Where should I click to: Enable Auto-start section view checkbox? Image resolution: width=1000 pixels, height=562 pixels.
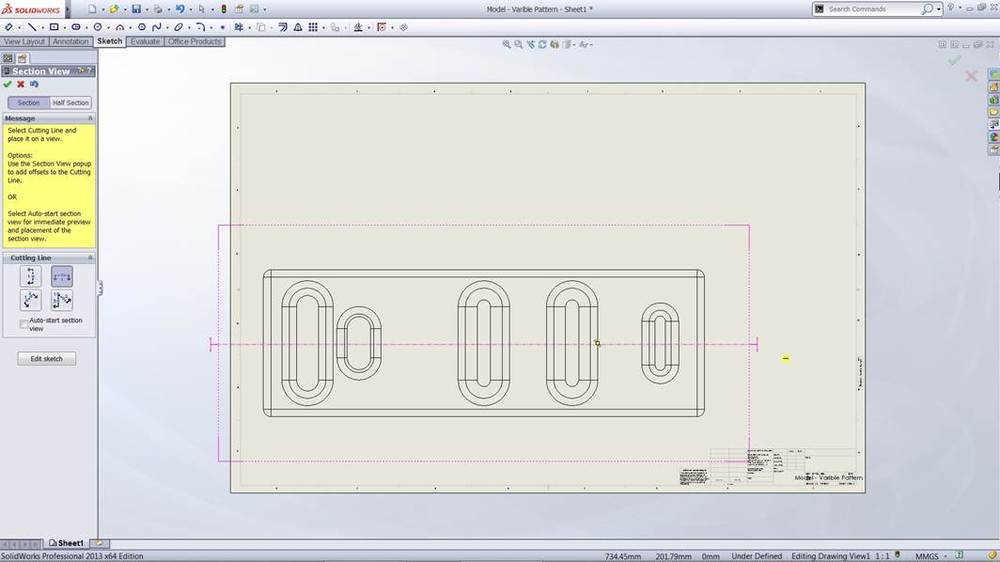click(24, 324)
